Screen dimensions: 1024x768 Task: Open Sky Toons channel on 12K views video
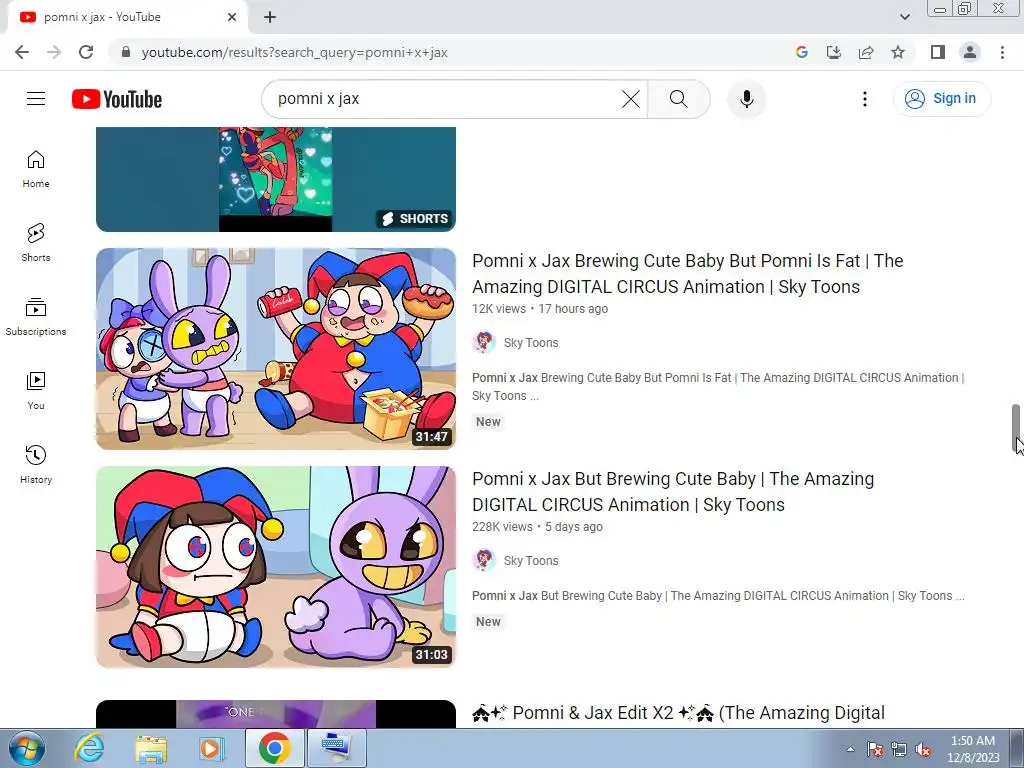pos(531,343)
